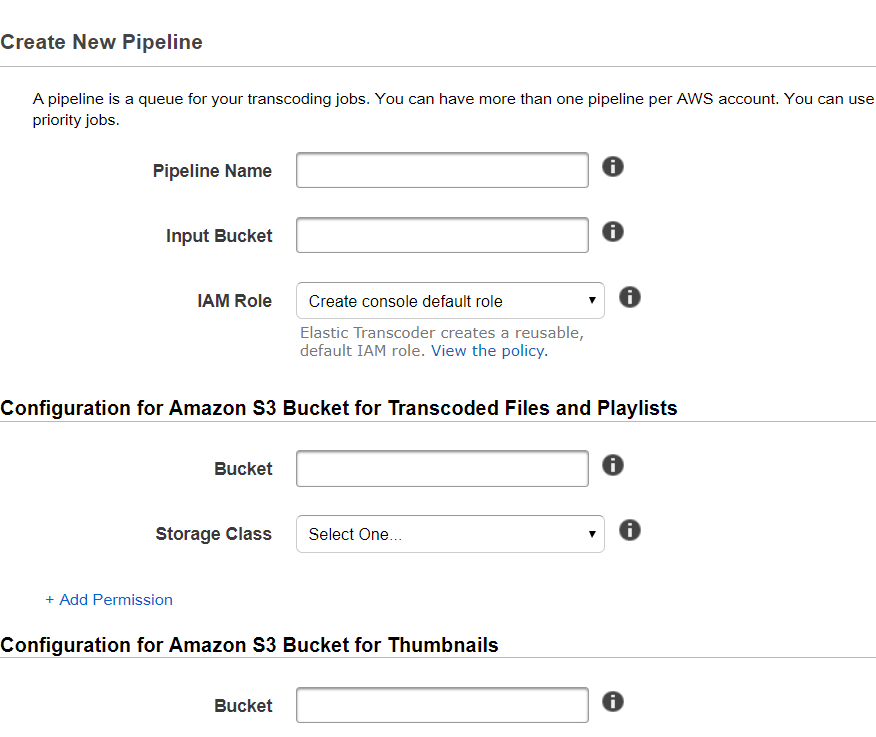This screenshot has height=737, width=876.
Task: Open the Storage Class 'Select One...' dropdown
Action: (x=450, y=534)
